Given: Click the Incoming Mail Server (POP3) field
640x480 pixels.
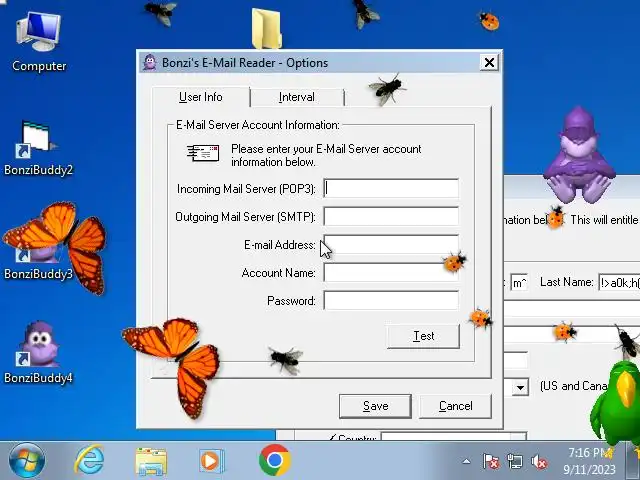Looking at the screenshot, I should 391,189.
